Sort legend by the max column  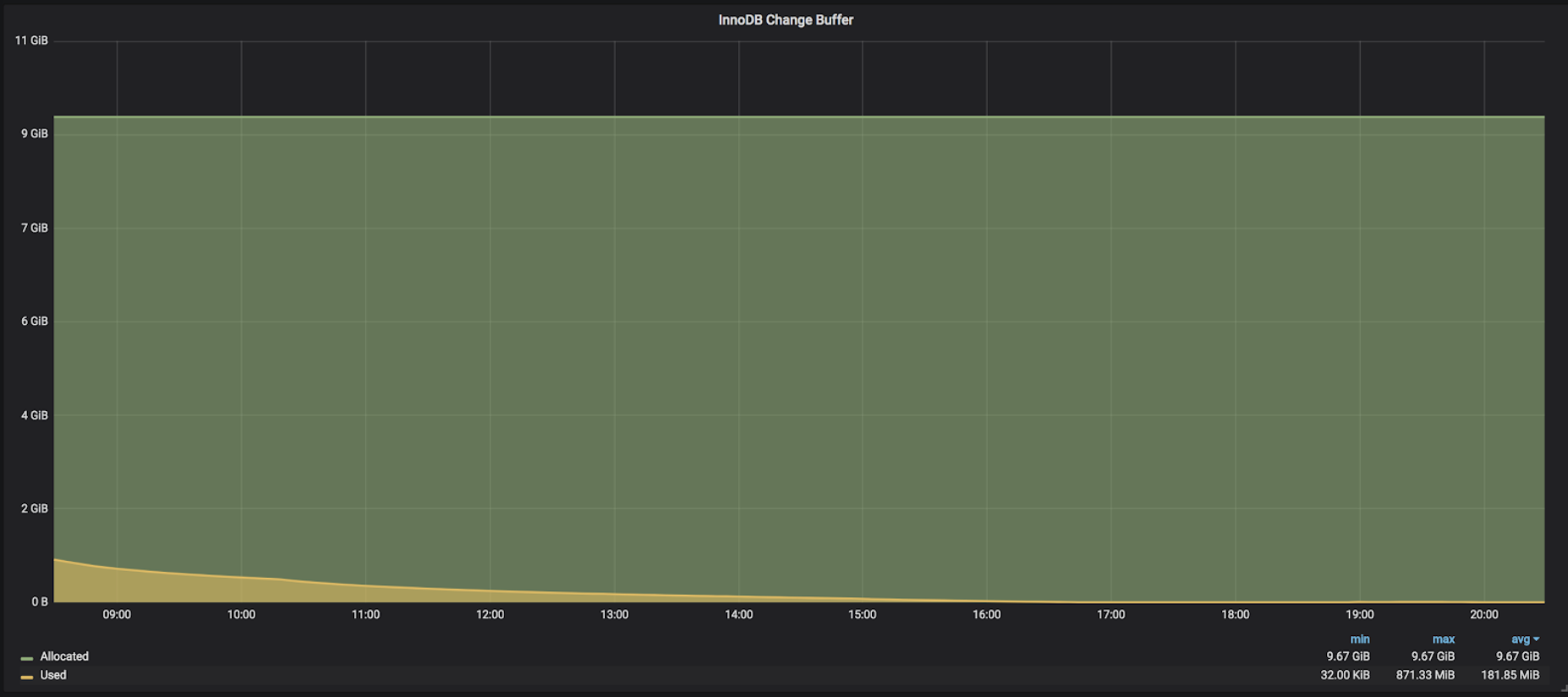(1443, 639)
